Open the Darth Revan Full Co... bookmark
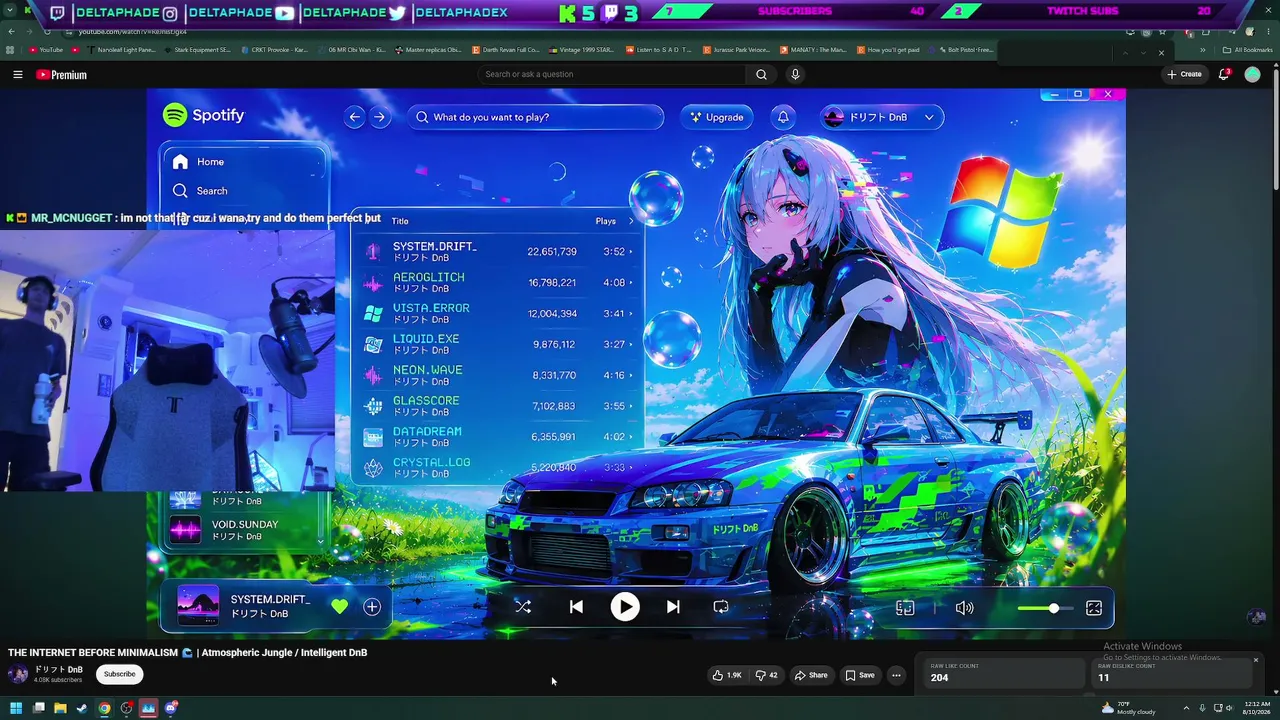This screenshot has width=1280, height=720. (508, 50)
